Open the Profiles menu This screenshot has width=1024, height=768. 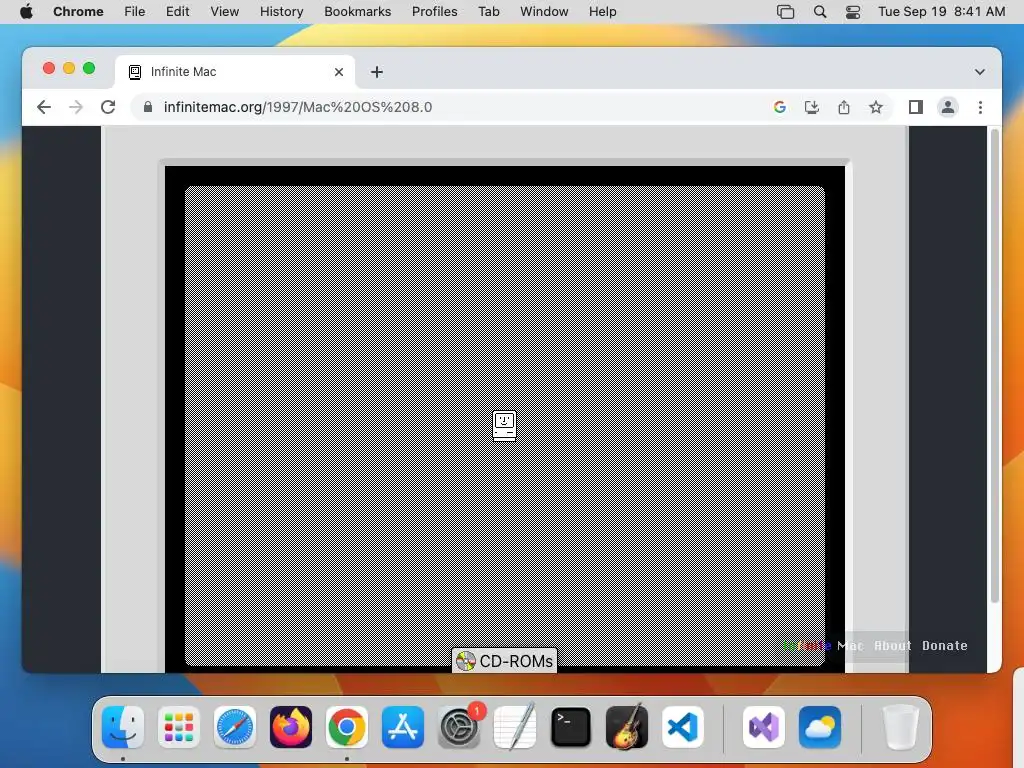pos(434,12)
